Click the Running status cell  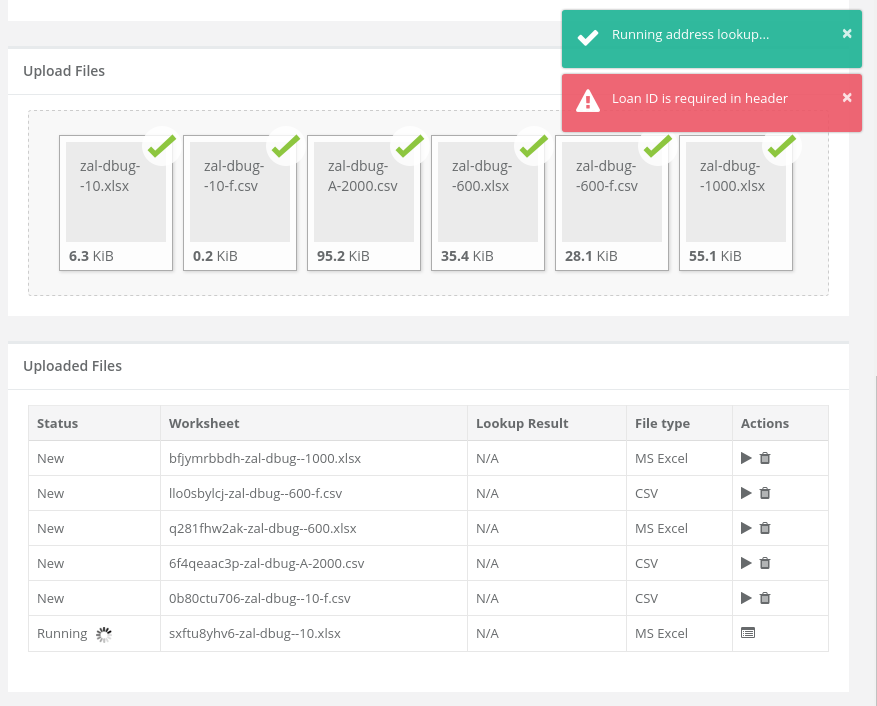click(x=94, y=633)
